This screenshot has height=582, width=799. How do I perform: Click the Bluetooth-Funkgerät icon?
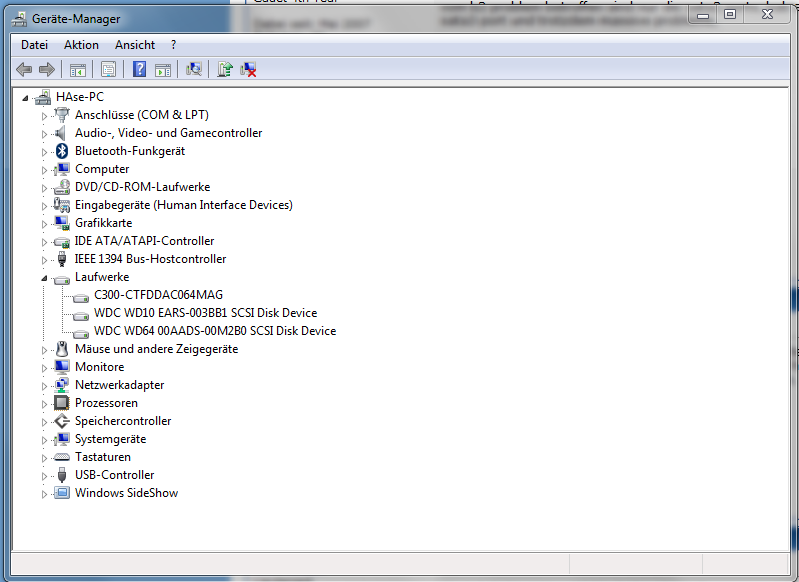[x=62, y=151]
